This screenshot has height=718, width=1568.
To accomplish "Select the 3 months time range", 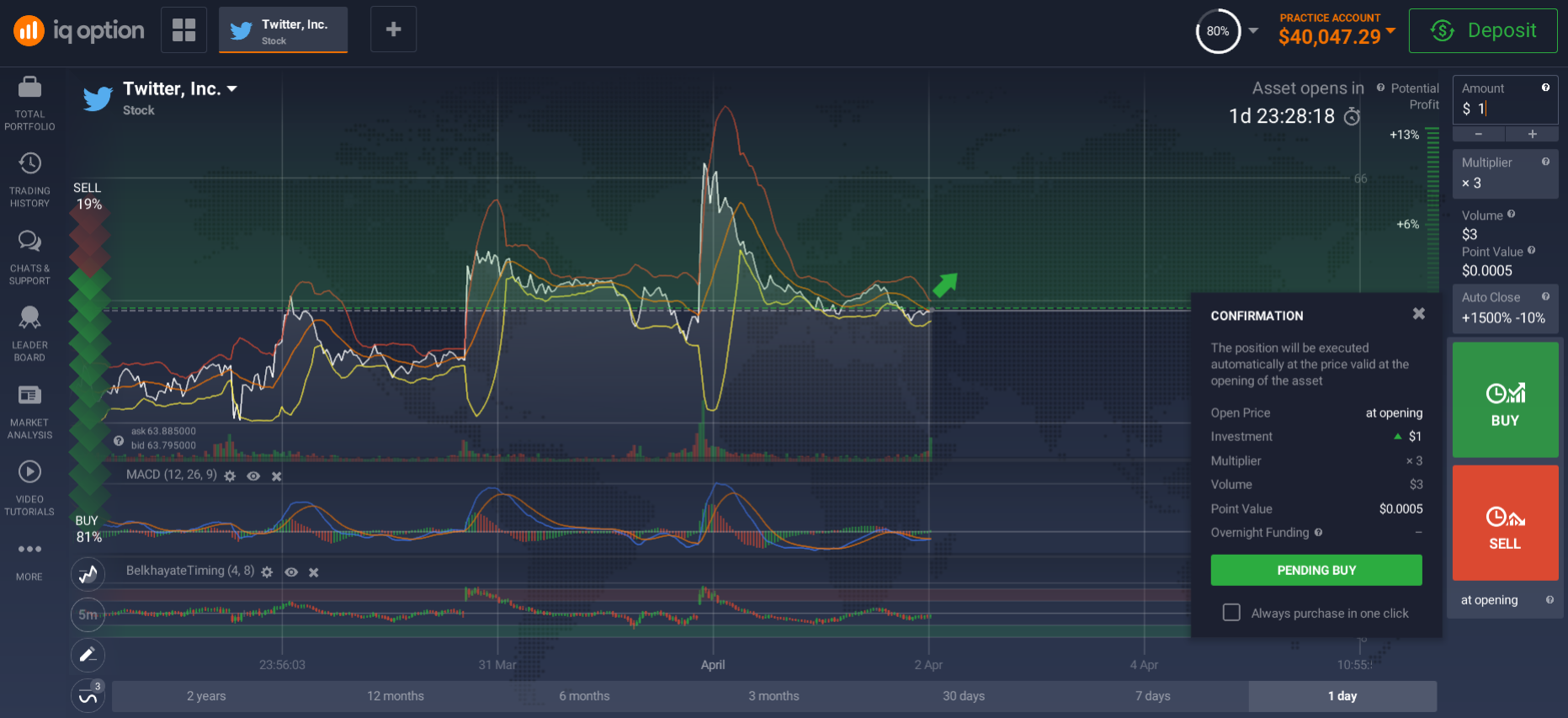I will point(774,696).
